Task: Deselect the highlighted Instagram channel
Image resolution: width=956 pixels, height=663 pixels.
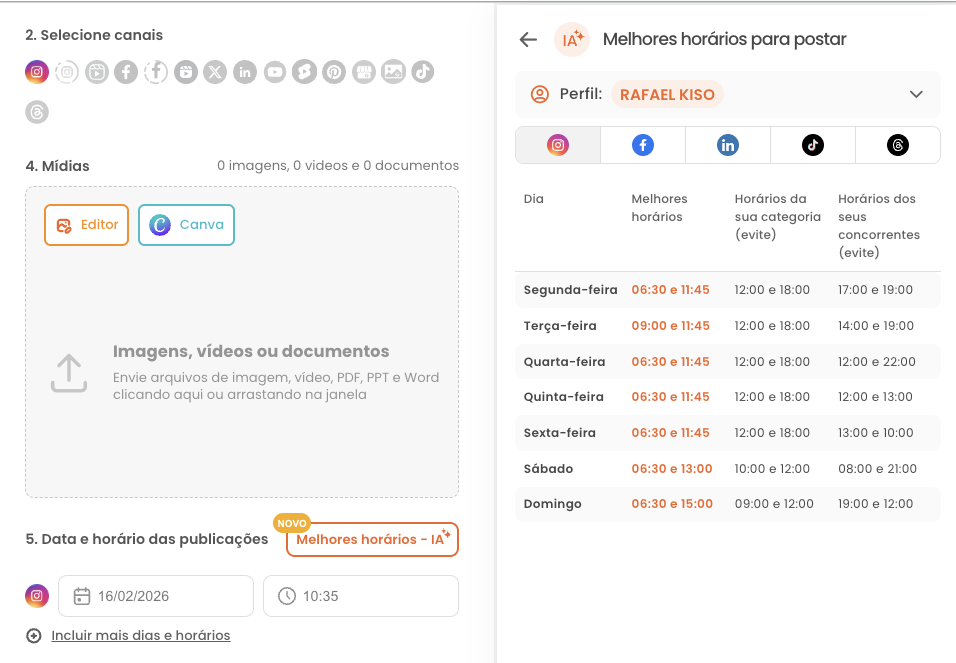Action: click(x=37, y=72)
